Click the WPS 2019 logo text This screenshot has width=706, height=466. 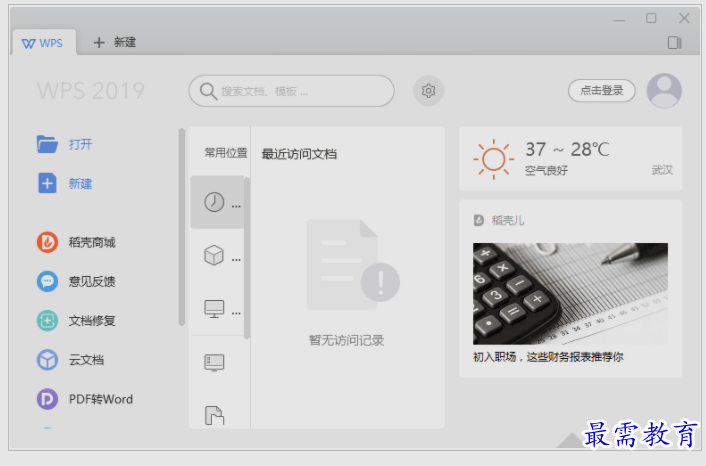pos(91,91)
